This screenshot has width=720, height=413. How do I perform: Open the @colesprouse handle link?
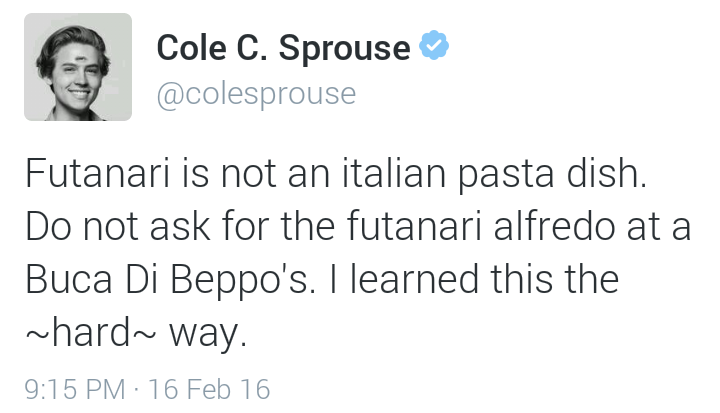pos(256,94)
